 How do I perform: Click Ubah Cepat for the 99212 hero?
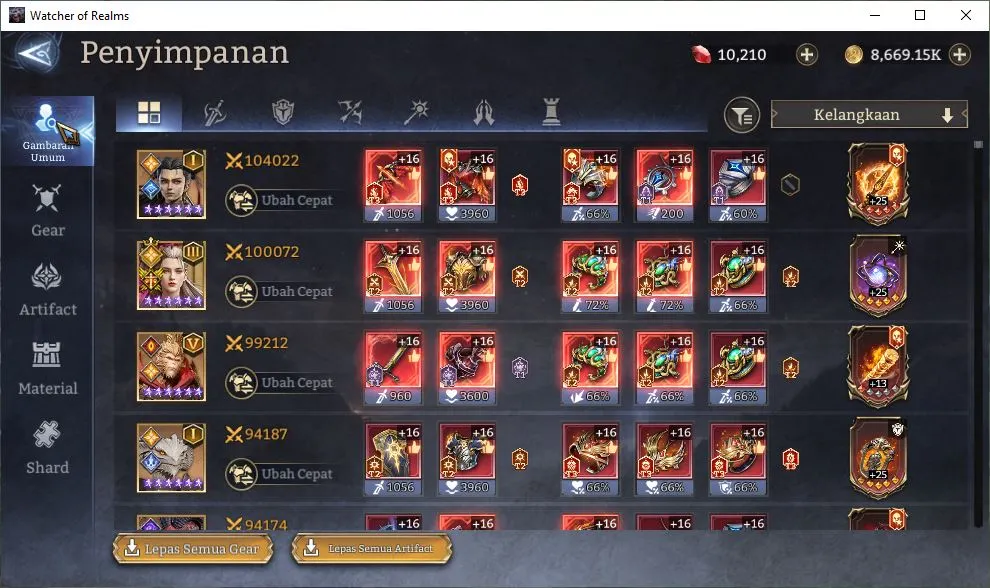[x=281, y=383]
